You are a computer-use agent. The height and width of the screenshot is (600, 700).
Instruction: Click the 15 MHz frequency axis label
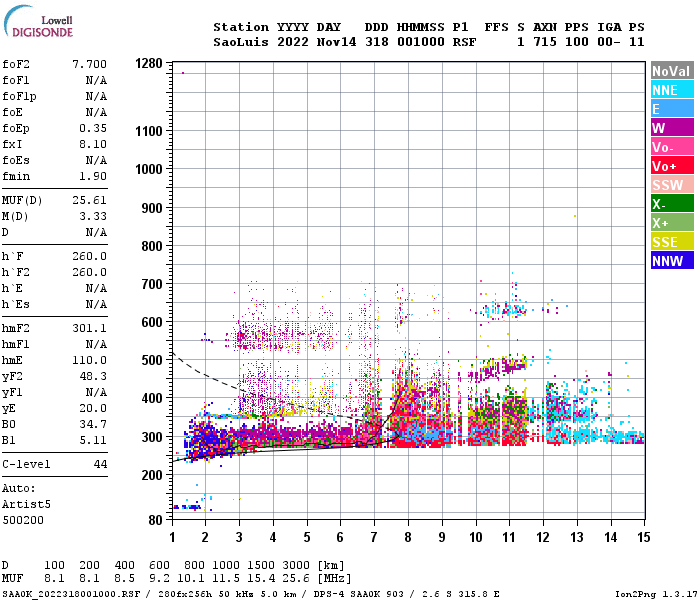coord(644,538)
